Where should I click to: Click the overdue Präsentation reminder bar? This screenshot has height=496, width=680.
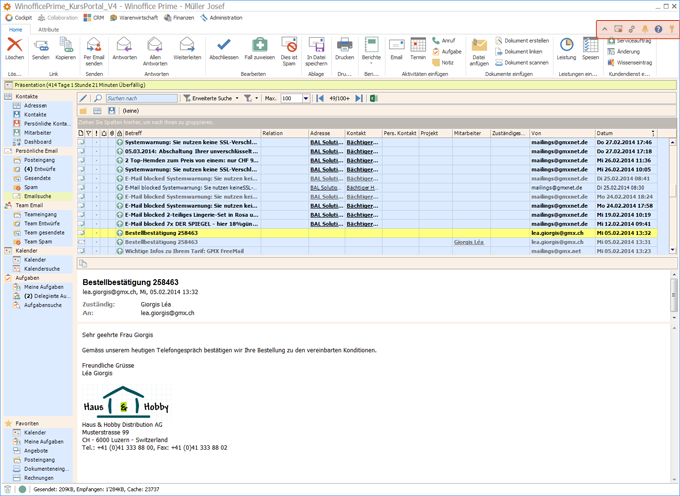(x=340, y=85)
